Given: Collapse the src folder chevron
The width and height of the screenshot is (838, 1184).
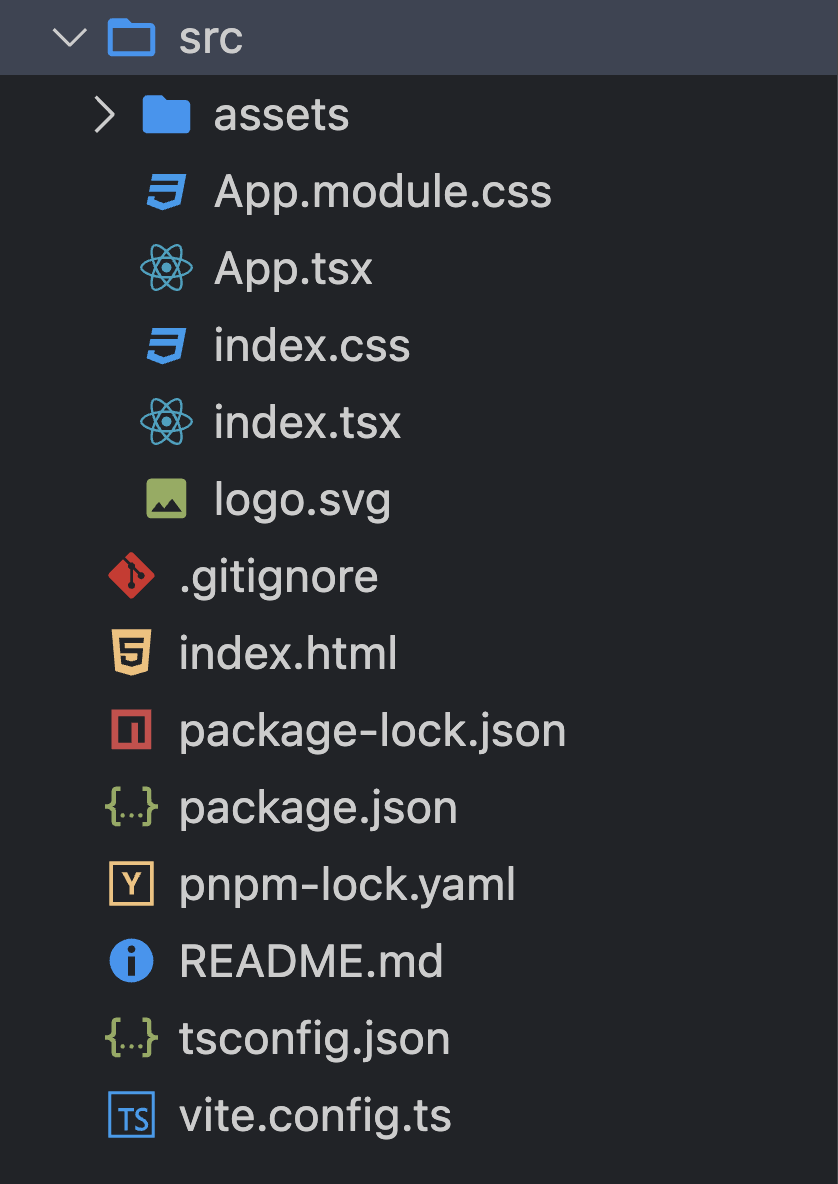Looking at the screenshot, I should (69, 38).
